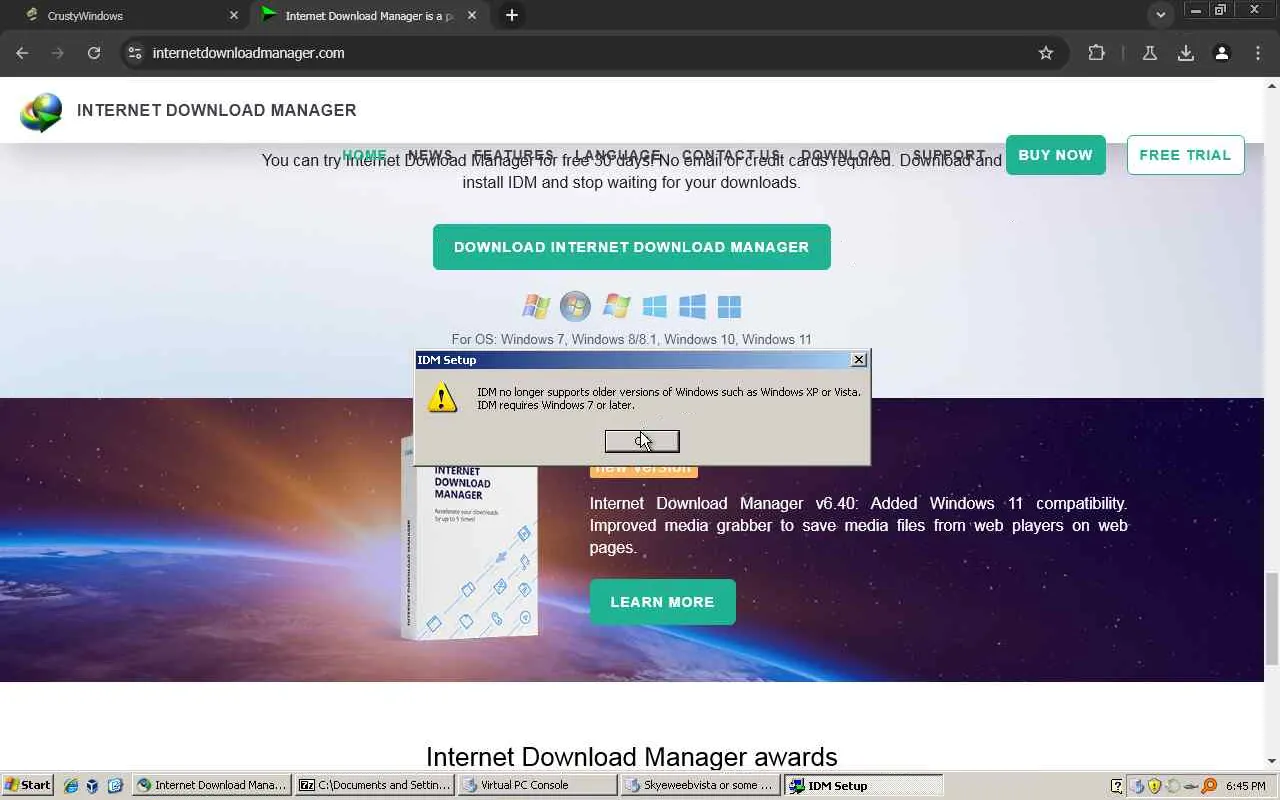Viewport: 1280px width, 800px height.
Task: Go forward to the next page
Action: pos(58,53)
